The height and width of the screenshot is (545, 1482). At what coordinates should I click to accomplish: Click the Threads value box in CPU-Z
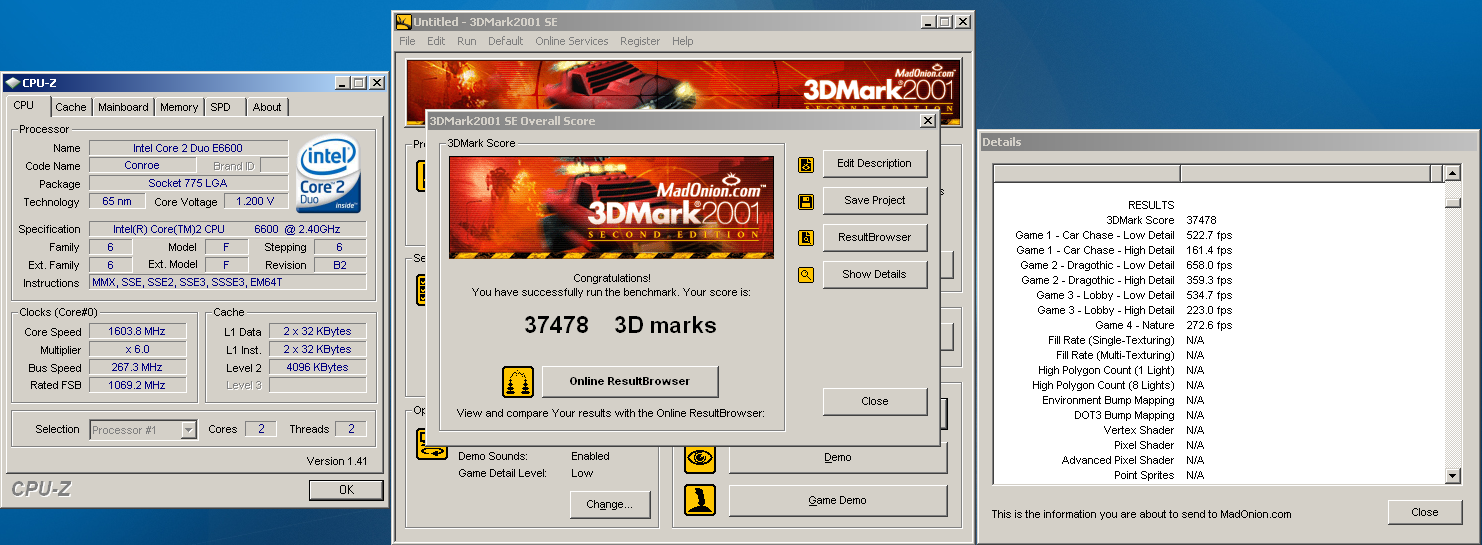point(351,430)
